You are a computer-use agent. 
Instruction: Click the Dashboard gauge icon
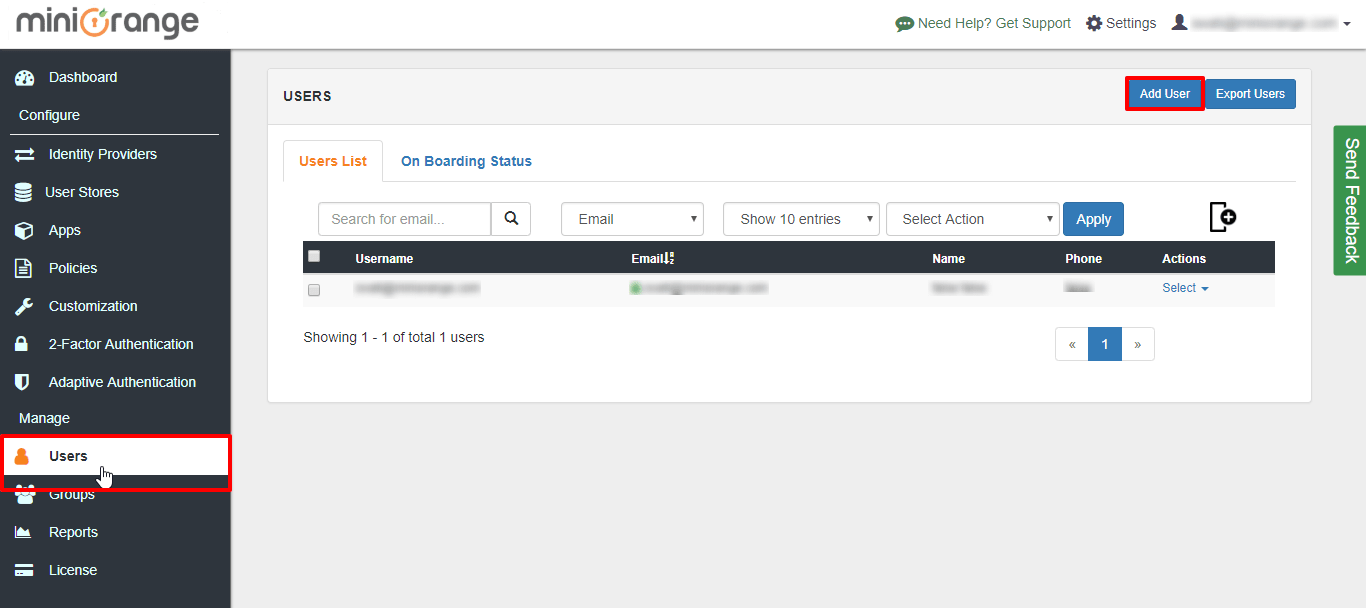[24, 78]
